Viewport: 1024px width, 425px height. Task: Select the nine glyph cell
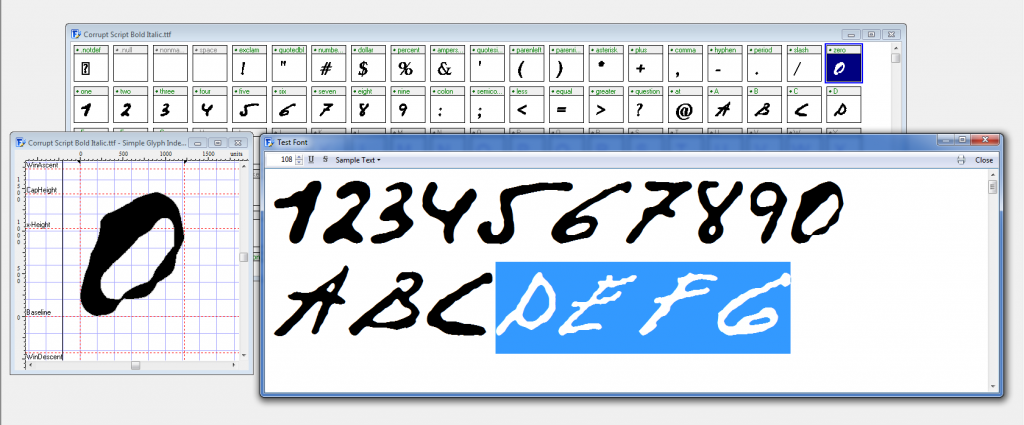pos(408,104)
